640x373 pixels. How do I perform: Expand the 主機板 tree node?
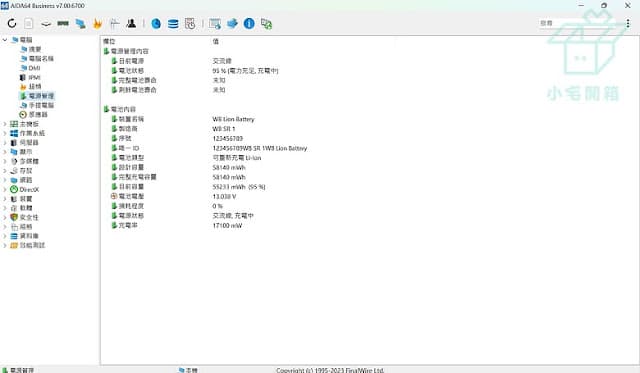point(5,124)
